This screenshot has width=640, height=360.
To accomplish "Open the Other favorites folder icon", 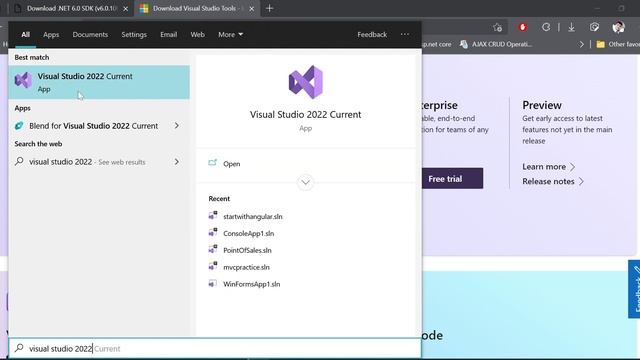I will [600, 44].
